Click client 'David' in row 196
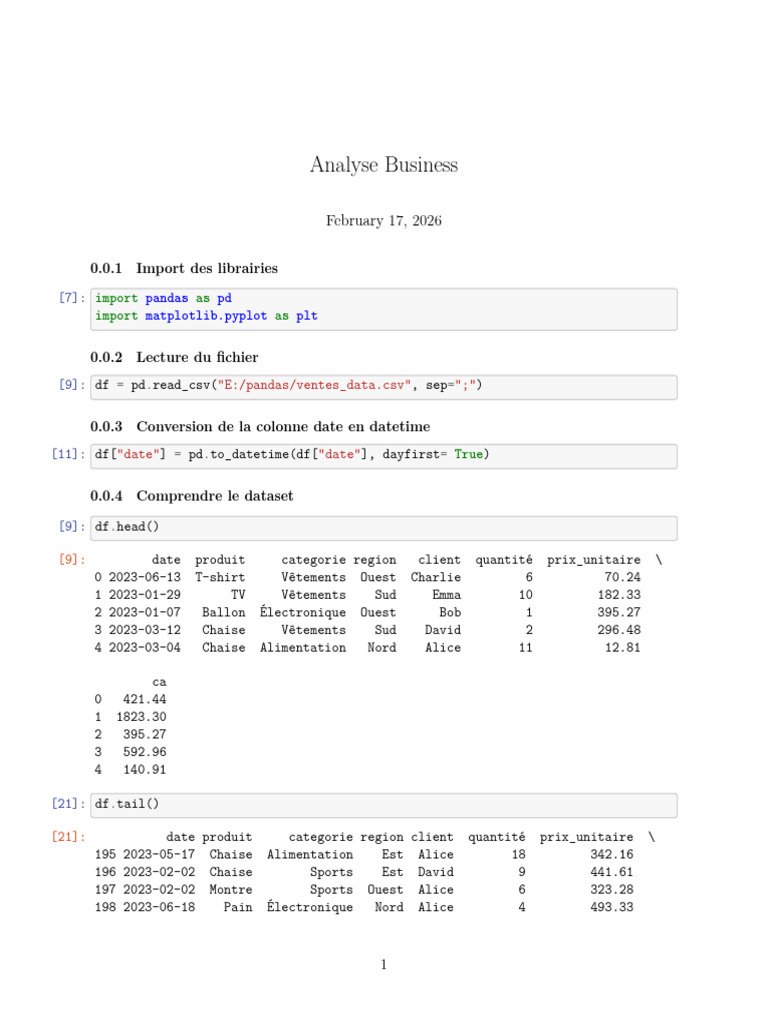The height and width of the screenshot is (1024, 768). pyautogui.click(x=436, y=872)
